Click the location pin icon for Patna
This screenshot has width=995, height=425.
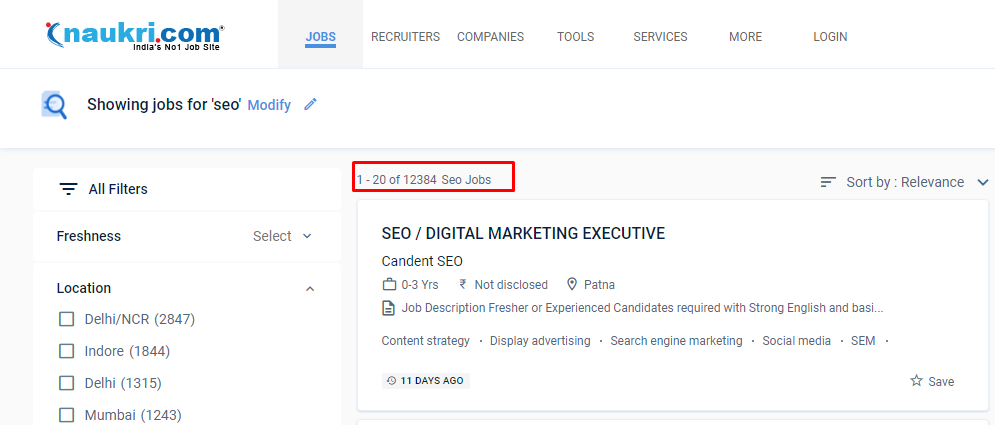[x=573, y=285]
